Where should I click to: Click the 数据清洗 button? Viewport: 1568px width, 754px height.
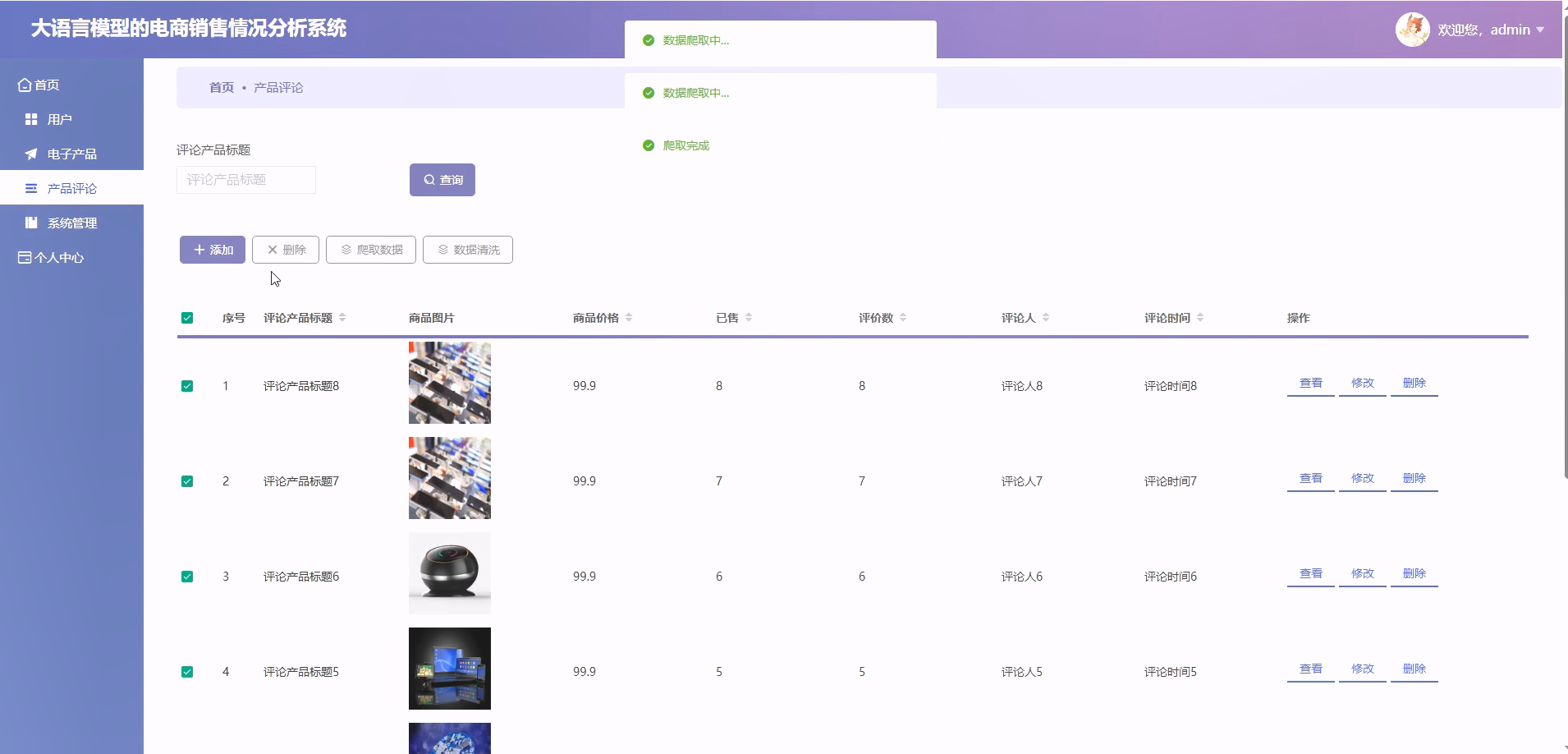tap(468, 250)
